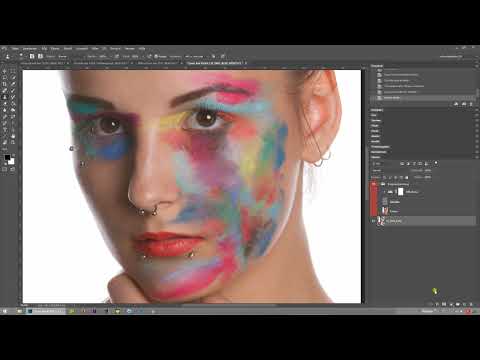Open the 3D menu

[x=104, y=49]
